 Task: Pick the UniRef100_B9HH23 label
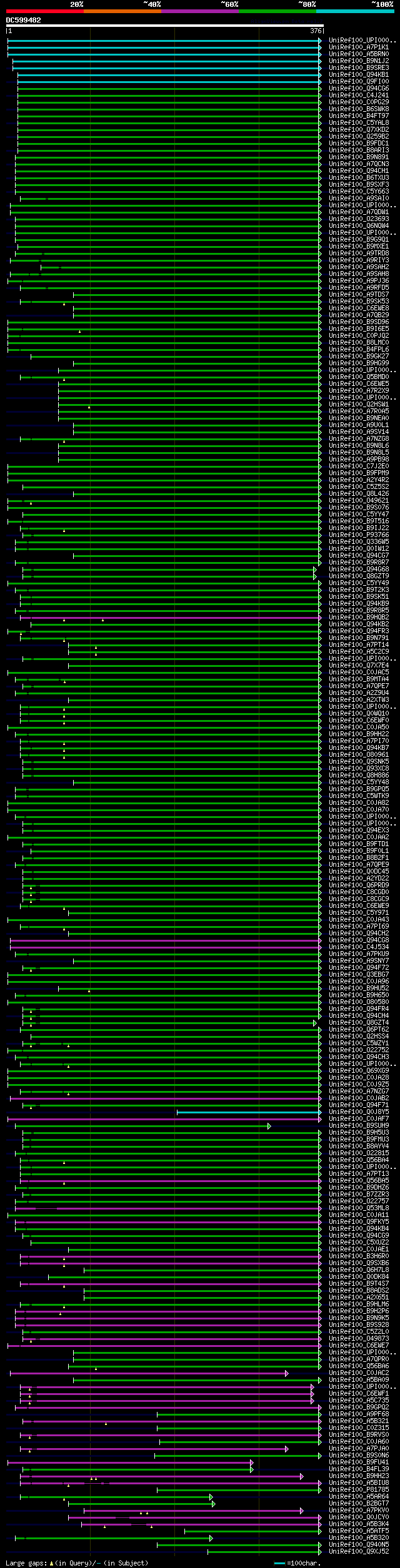click(x=359, y=1476)
